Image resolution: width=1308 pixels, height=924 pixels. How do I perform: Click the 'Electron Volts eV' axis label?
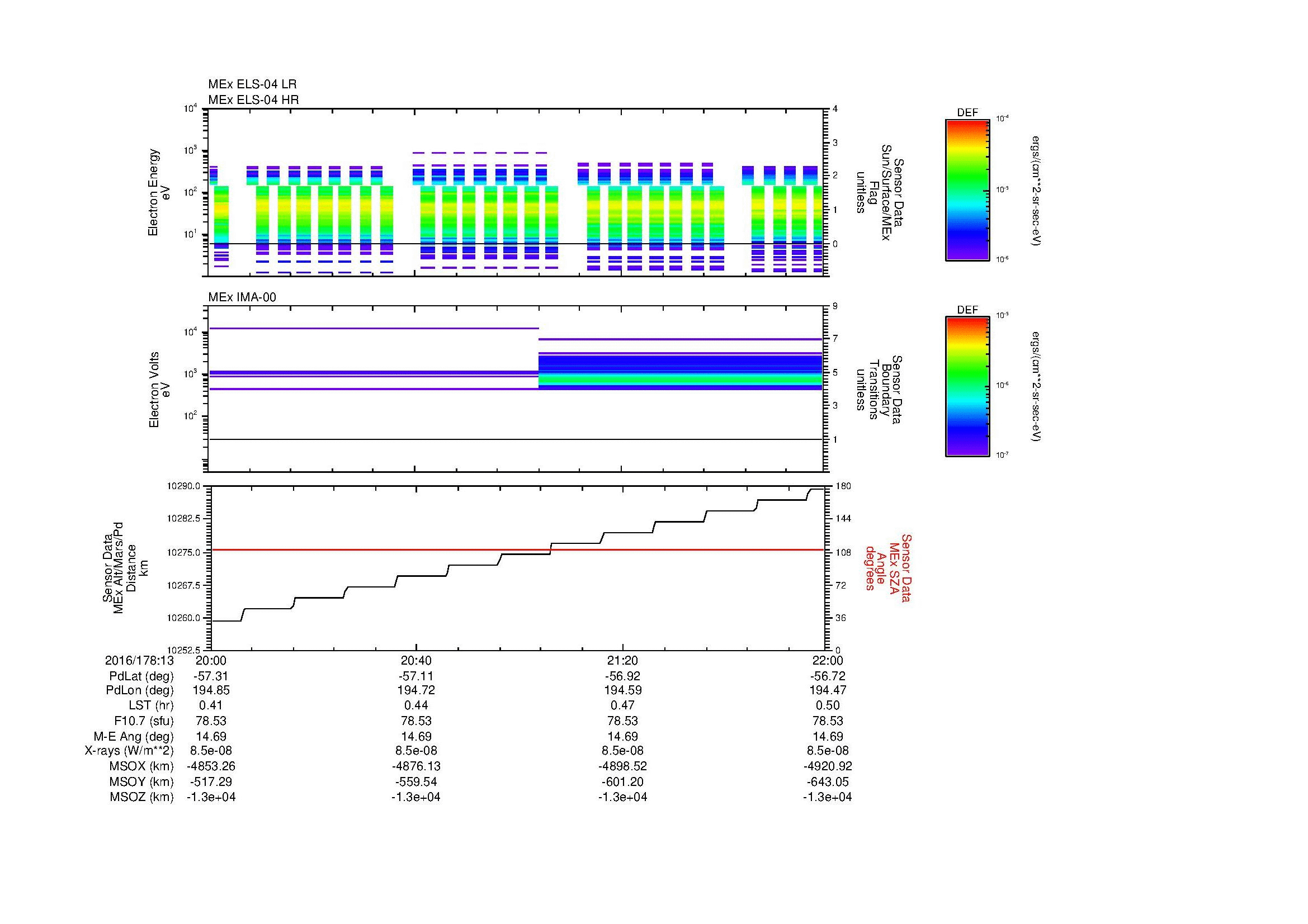(x=159, y=390)
